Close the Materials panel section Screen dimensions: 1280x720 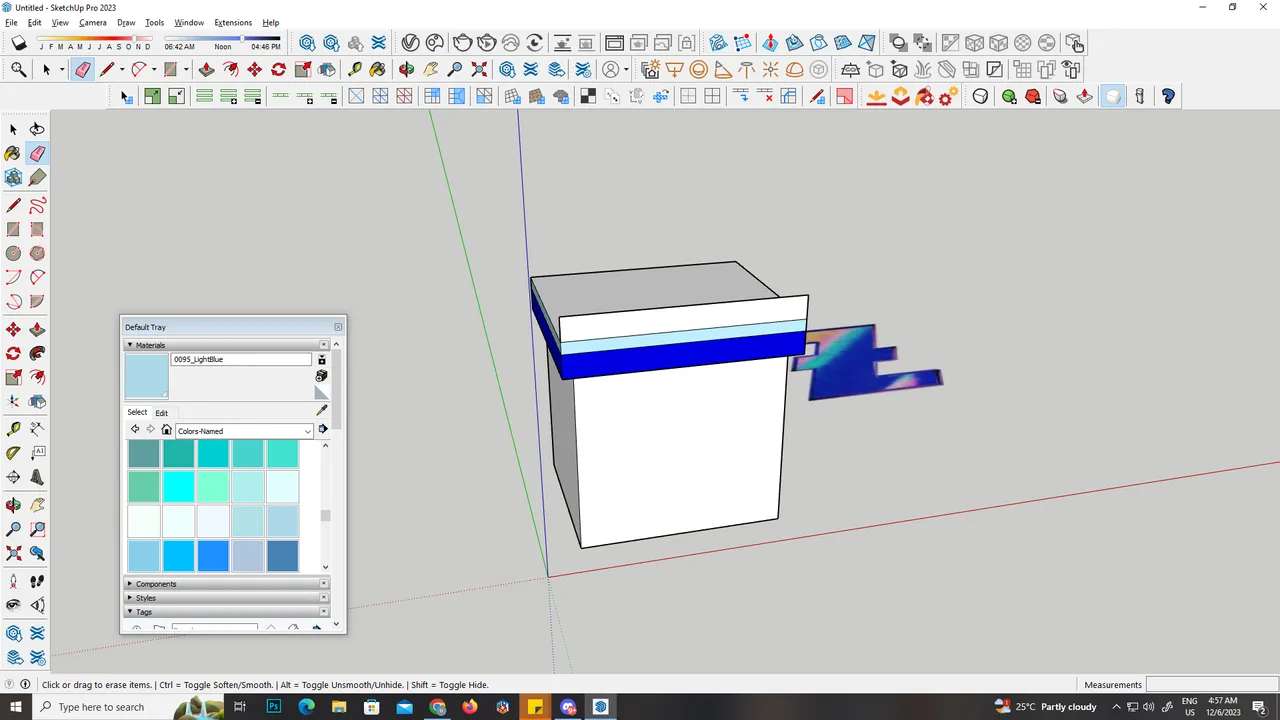(323, 345)
